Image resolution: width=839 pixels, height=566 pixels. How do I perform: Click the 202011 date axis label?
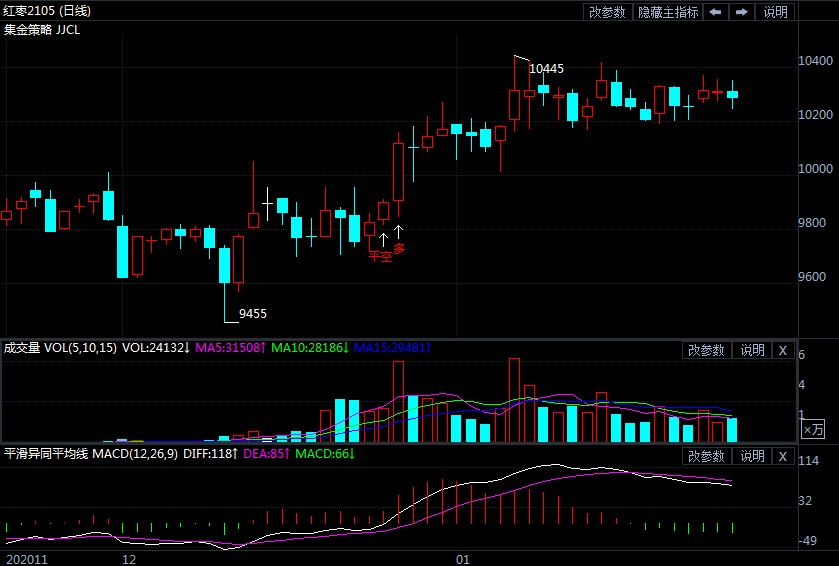tap(27, 560)
